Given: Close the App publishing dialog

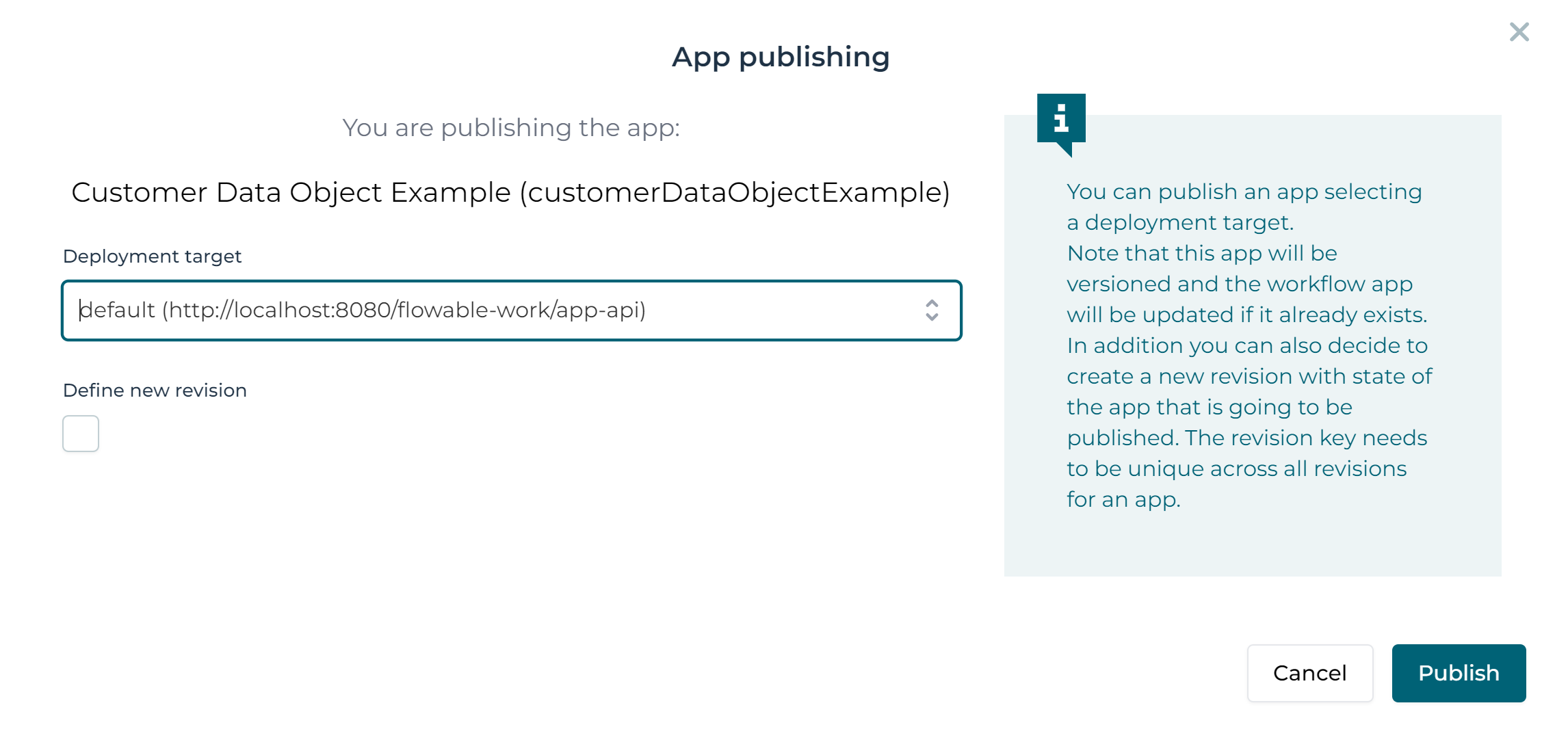Looking at the screenshot, I should (x=1518, y=32).
